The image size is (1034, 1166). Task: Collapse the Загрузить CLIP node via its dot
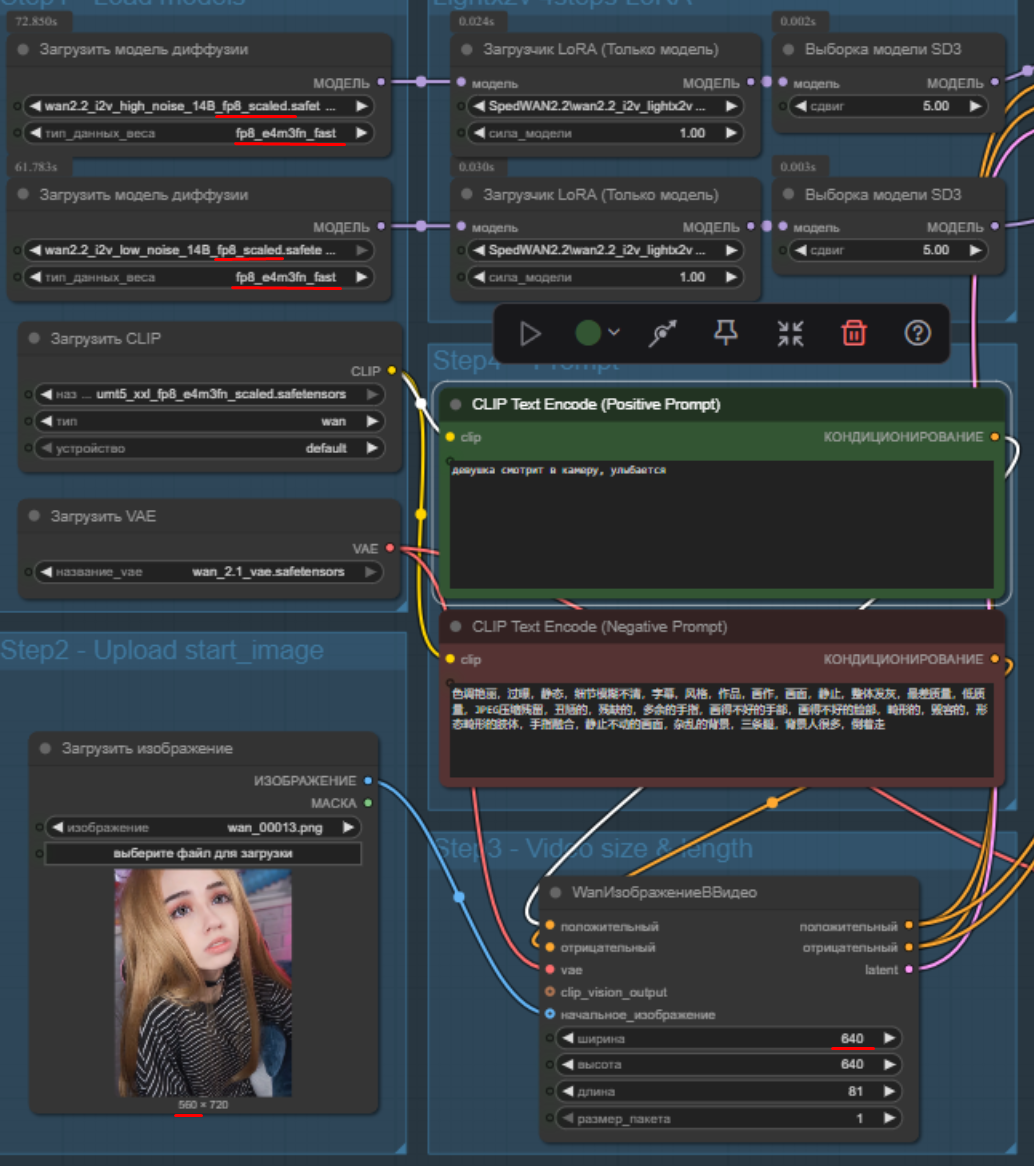click(33, 338)
